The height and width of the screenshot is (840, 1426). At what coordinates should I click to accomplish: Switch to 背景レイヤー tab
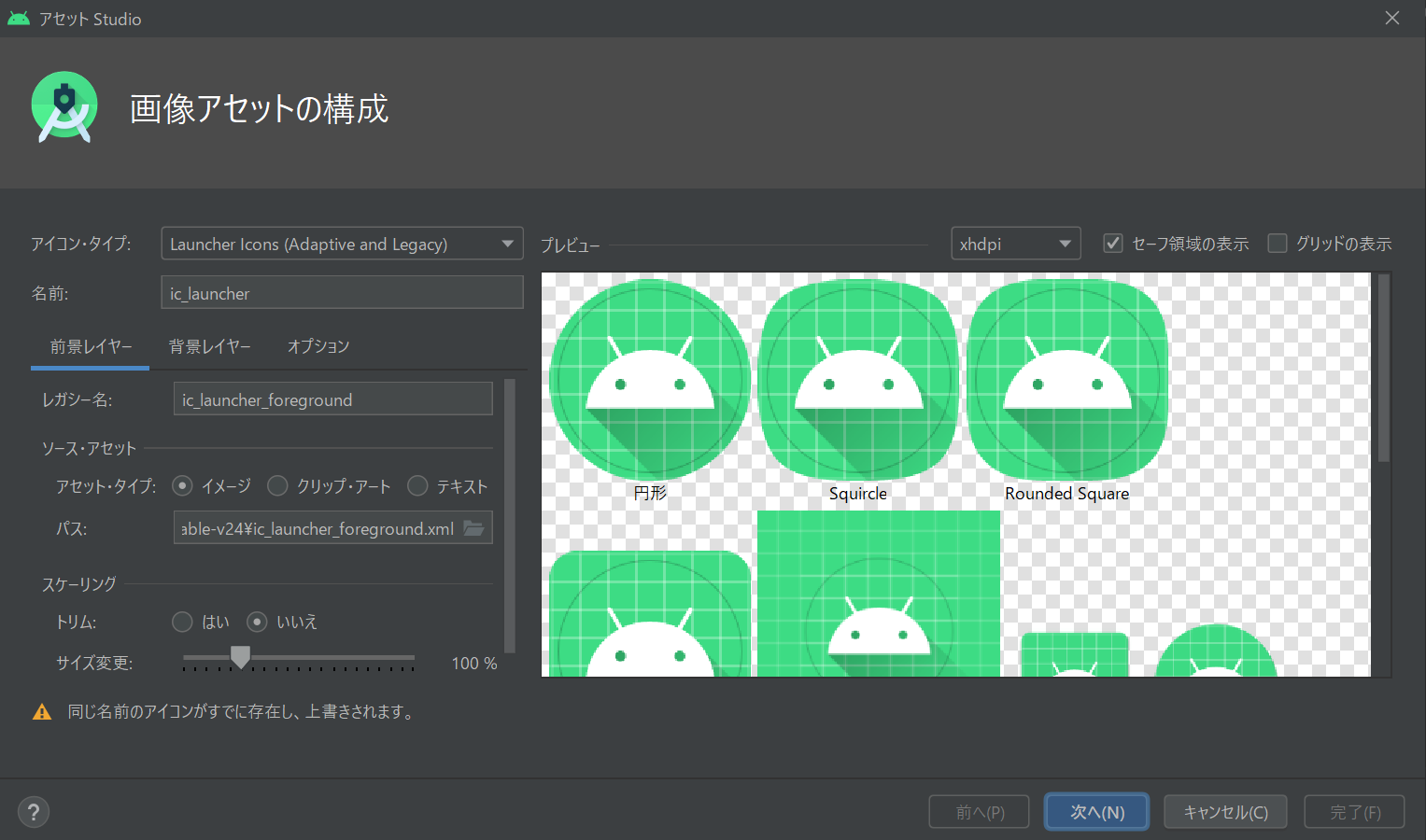click(209, 346)
